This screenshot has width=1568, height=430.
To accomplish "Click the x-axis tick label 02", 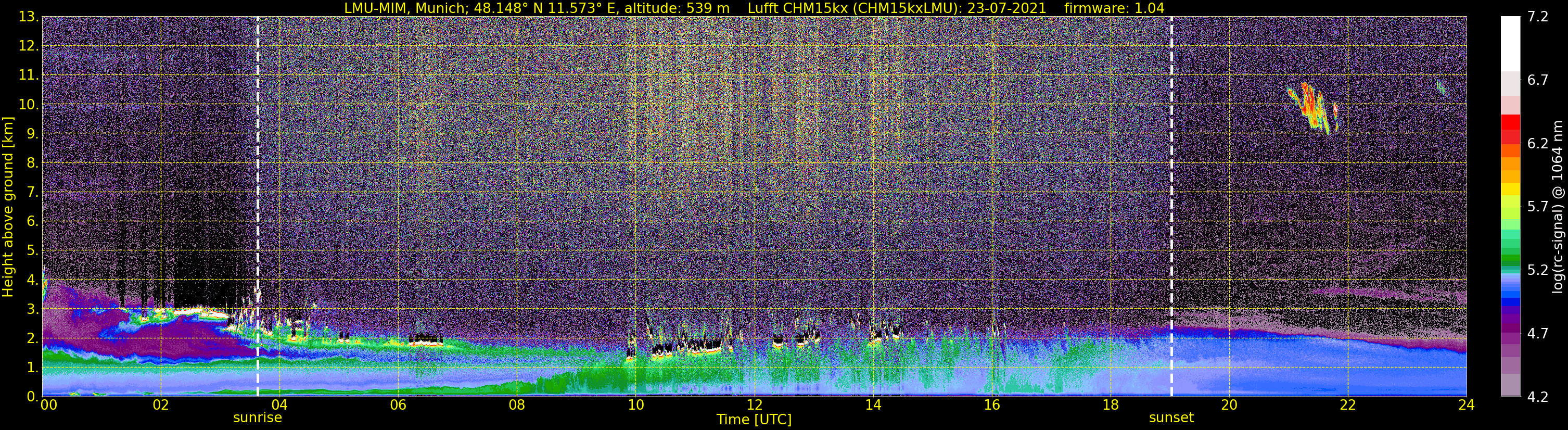I will click(161, 405).
